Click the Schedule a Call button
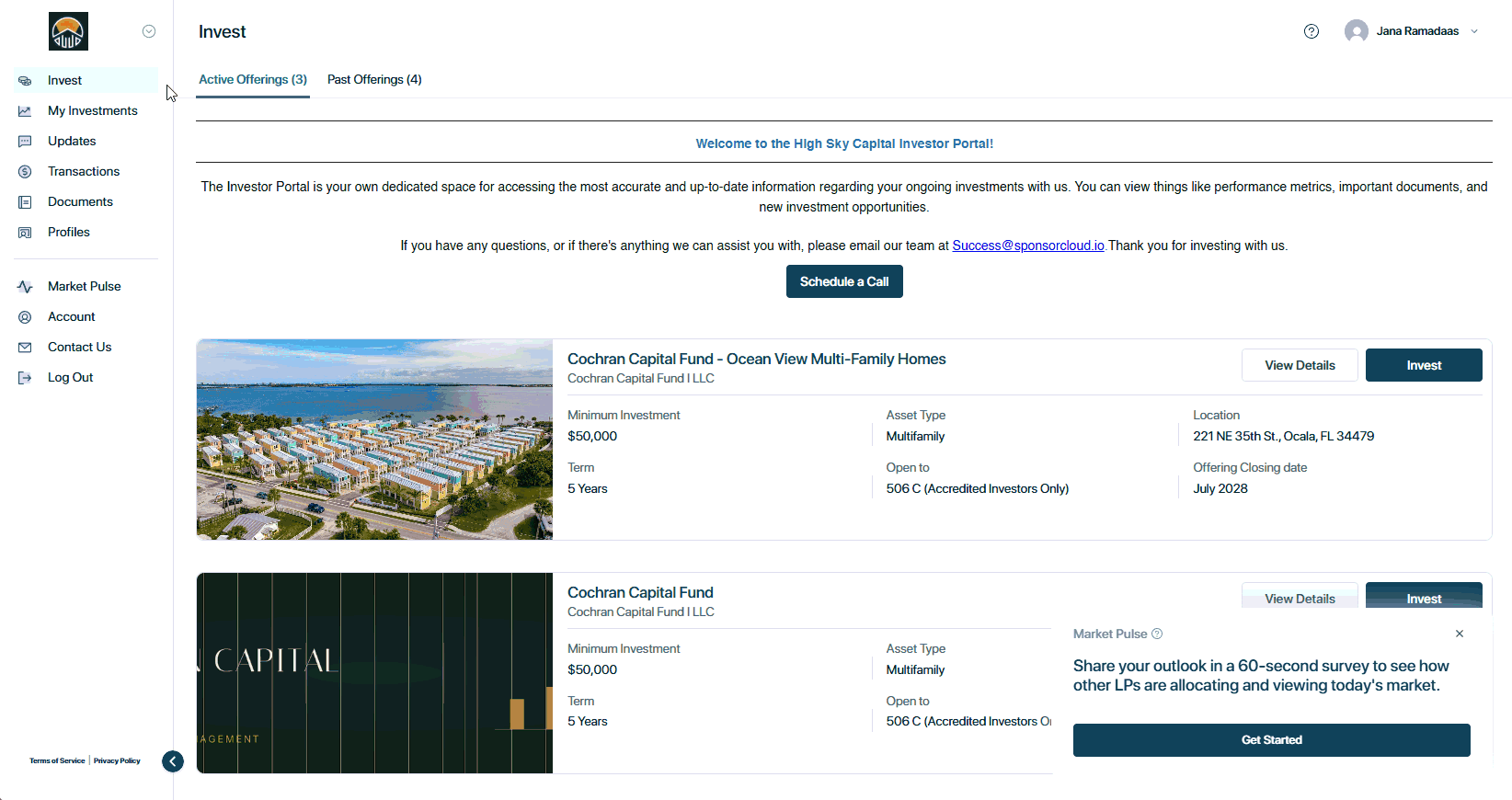This screenshot has height=800, width=1512. click(x=844, y=281)
